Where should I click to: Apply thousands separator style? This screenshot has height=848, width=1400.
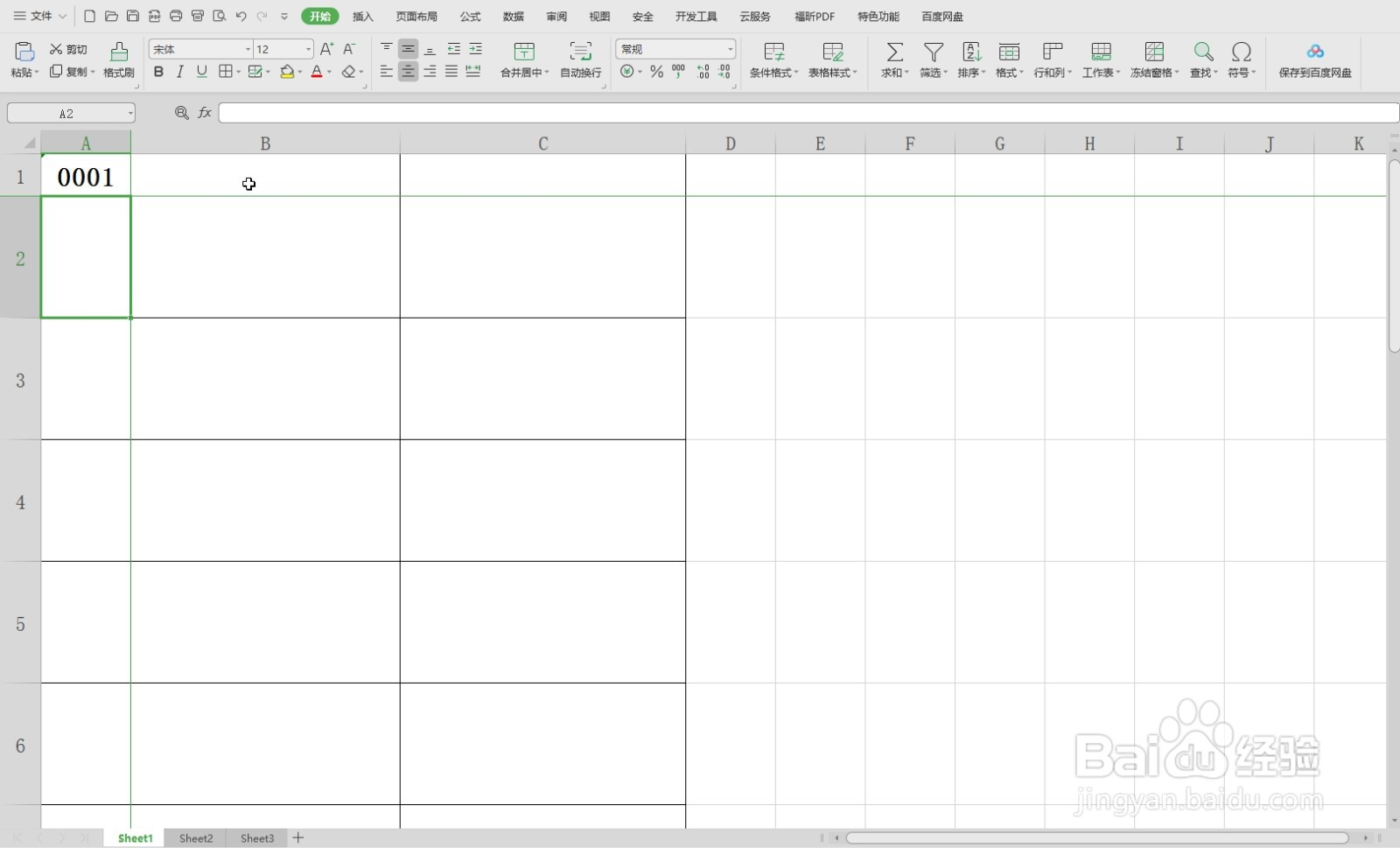pos(678,72)
